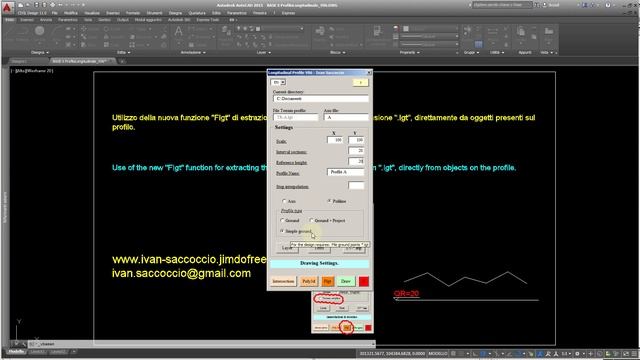The width and height of the screenshot is (640, 360).
Task: Click the Drawing Settings cyan bar
Action: click(319, 263)
